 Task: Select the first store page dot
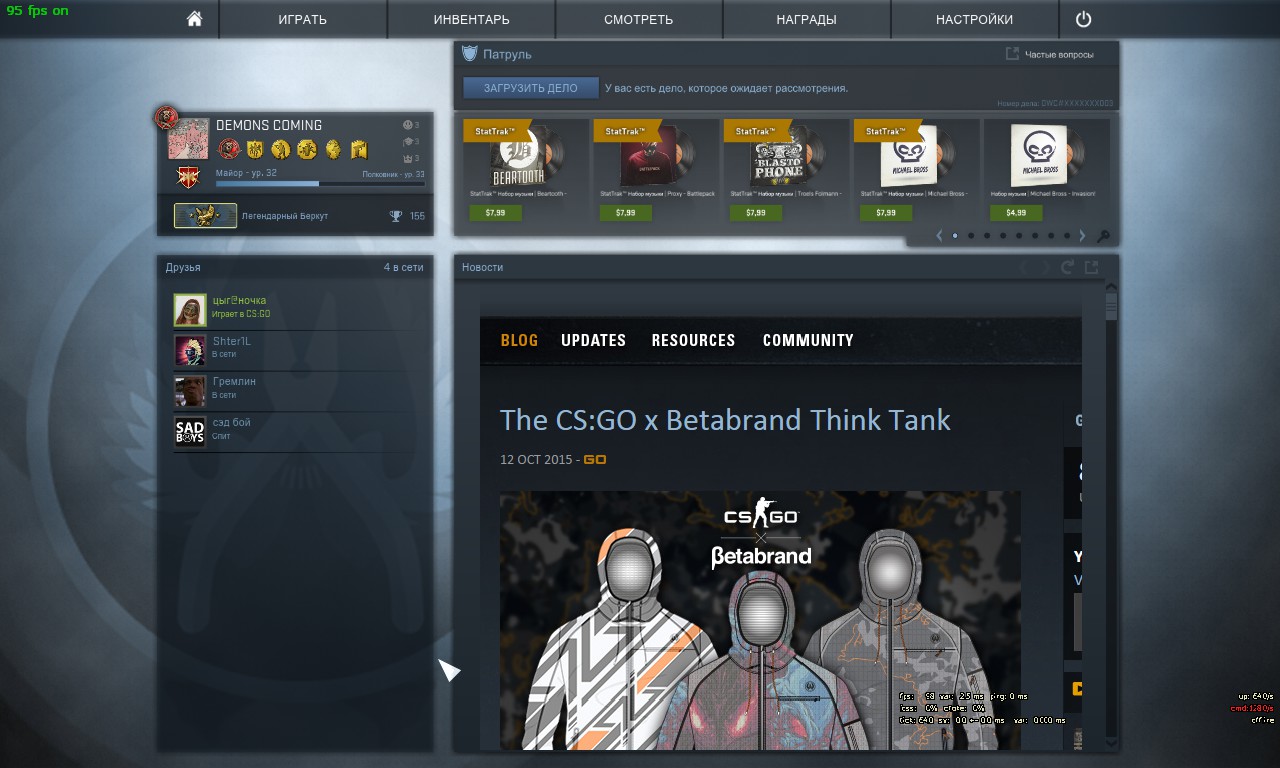pyautogui.click(x=955, y=236)
